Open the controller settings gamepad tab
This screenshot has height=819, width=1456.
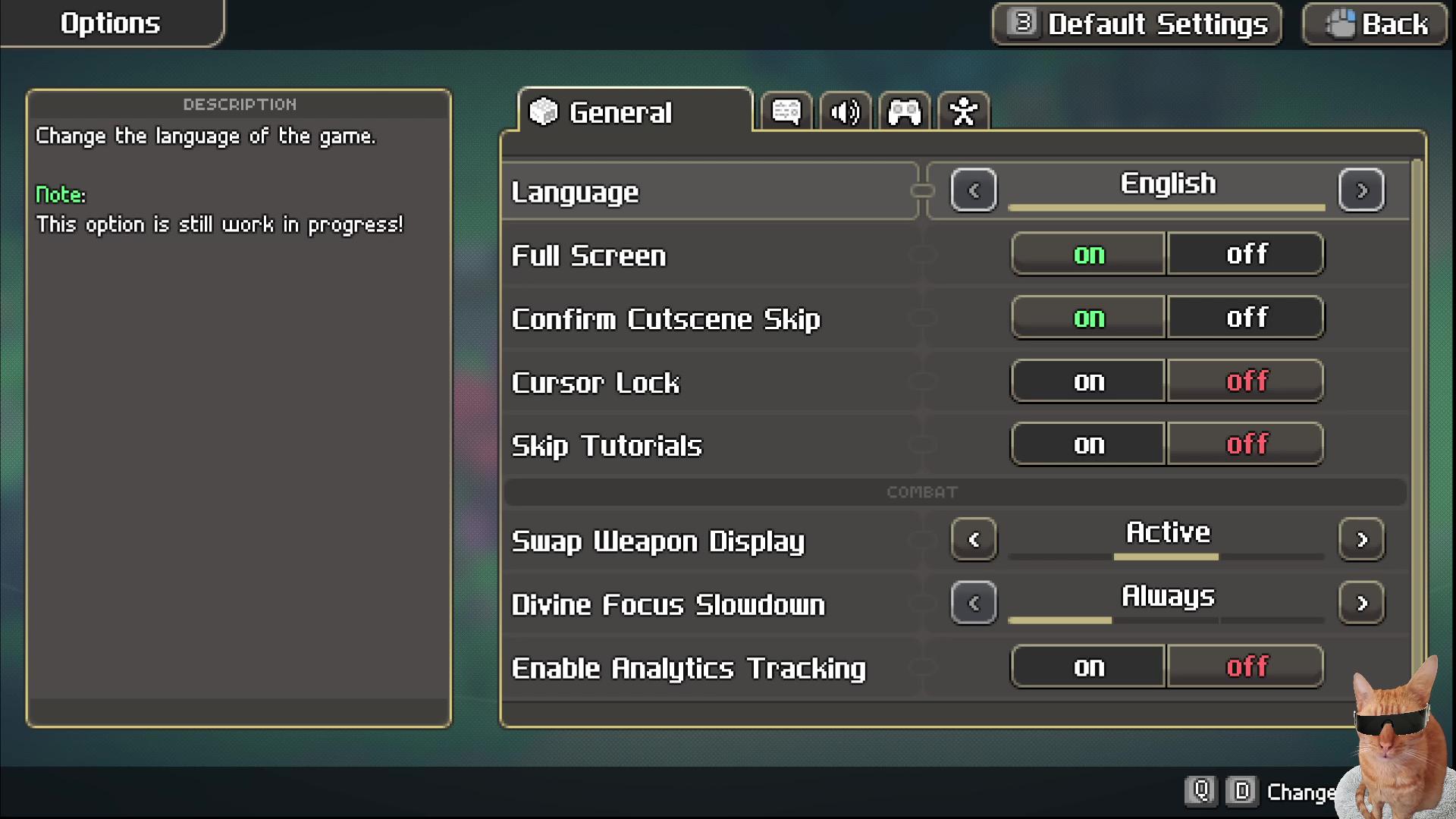(904, 112)
